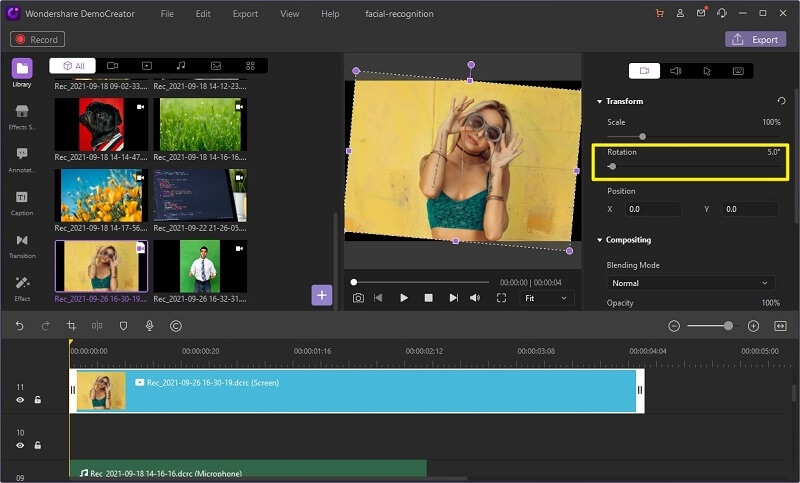Screen dimensions: 800x483
Task: Switch to video properties tab
Action: [x=644, y=71]
